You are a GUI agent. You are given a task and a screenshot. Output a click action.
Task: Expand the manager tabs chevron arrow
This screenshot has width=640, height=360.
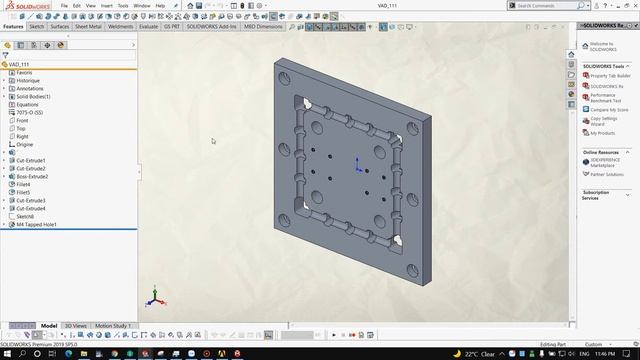coord(133,45)
